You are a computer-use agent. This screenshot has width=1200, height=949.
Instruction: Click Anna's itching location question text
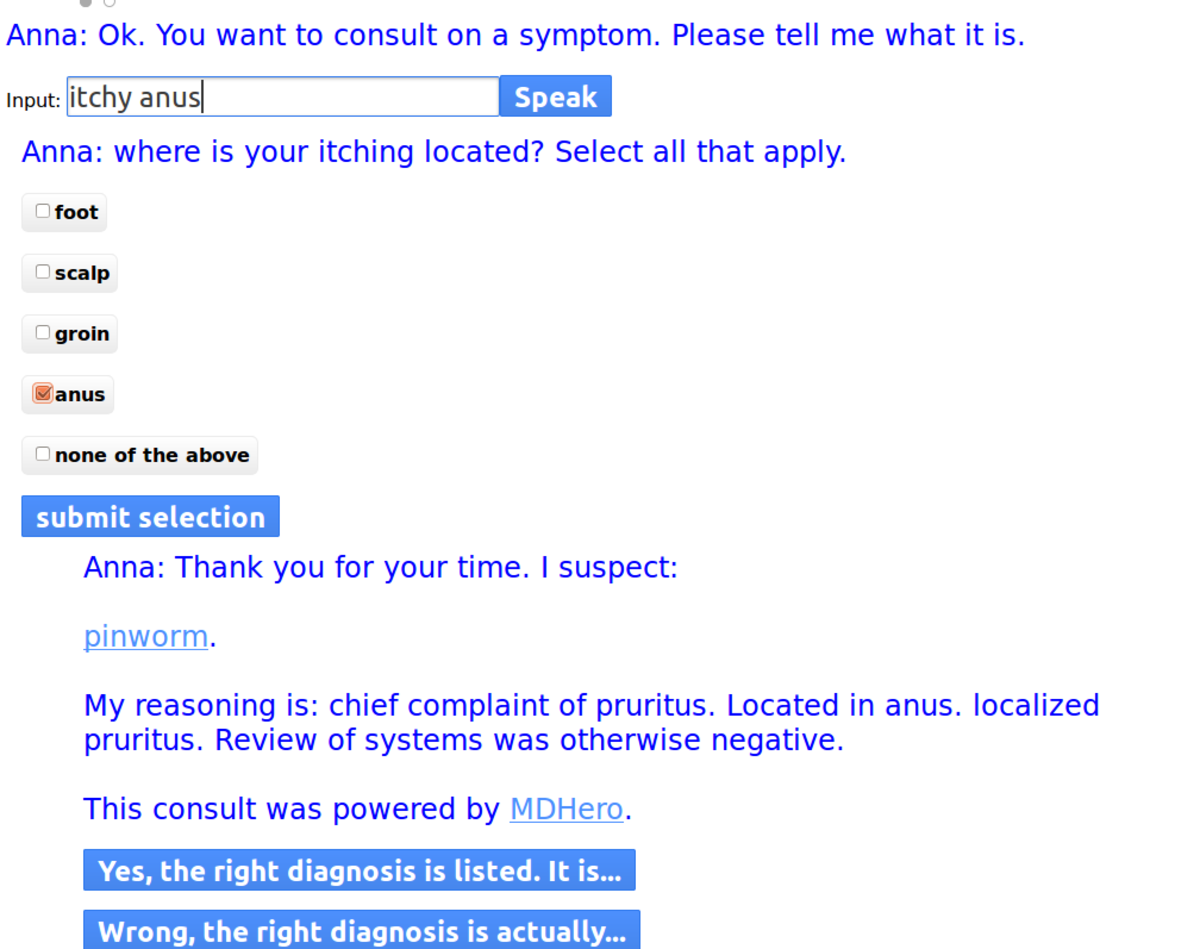pos(434,152)
